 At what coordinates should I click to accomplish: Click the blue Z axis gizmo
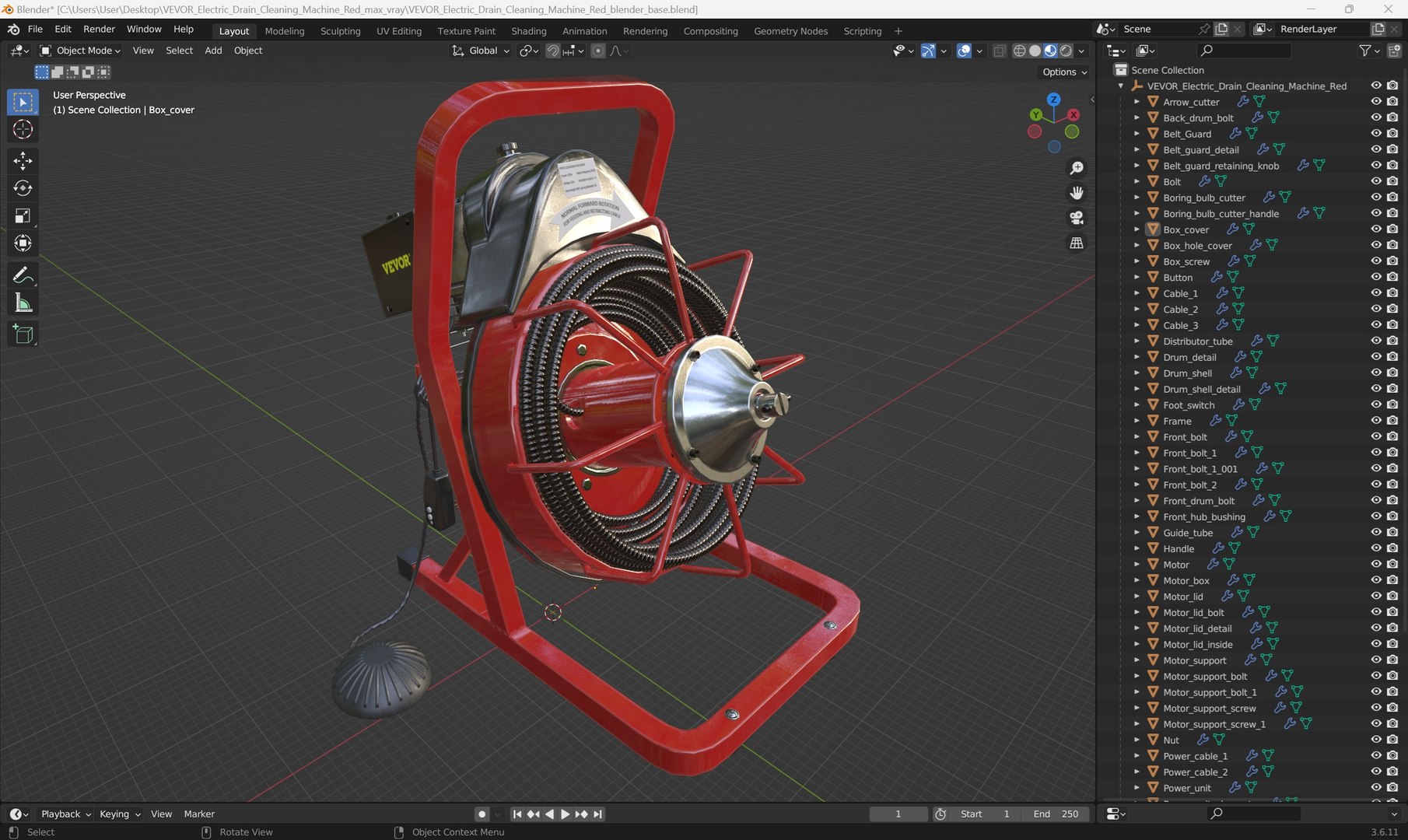[x=1053, y=100]
